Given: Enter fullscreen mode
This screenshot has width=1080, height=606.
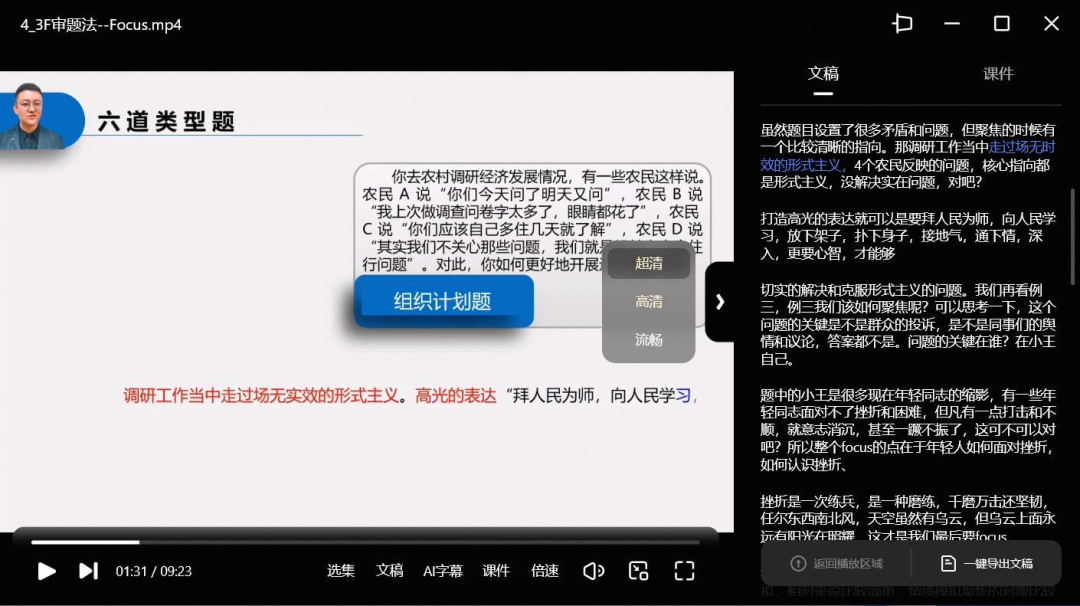Looking at the screenshot, I should coord(684,571).
